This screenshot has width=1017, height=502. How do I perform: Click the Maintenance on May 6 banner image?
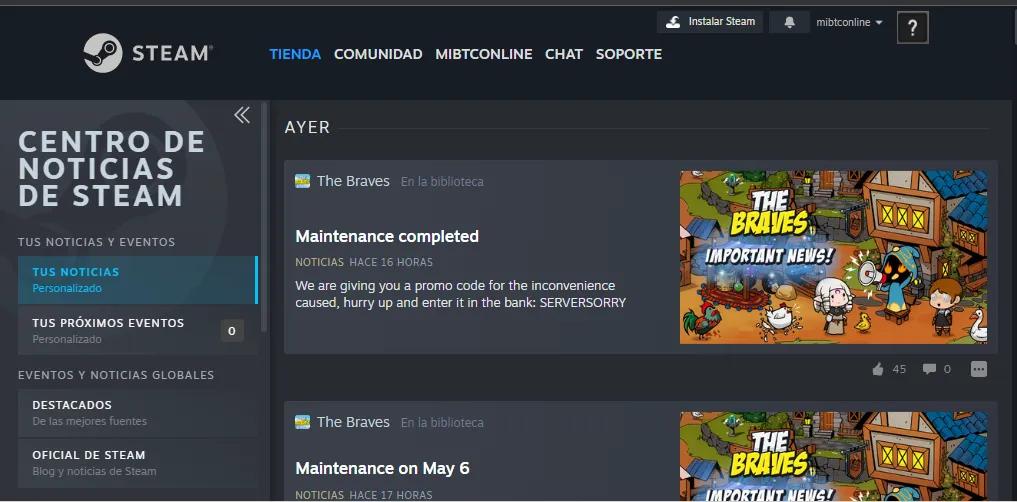coord(833,457)
